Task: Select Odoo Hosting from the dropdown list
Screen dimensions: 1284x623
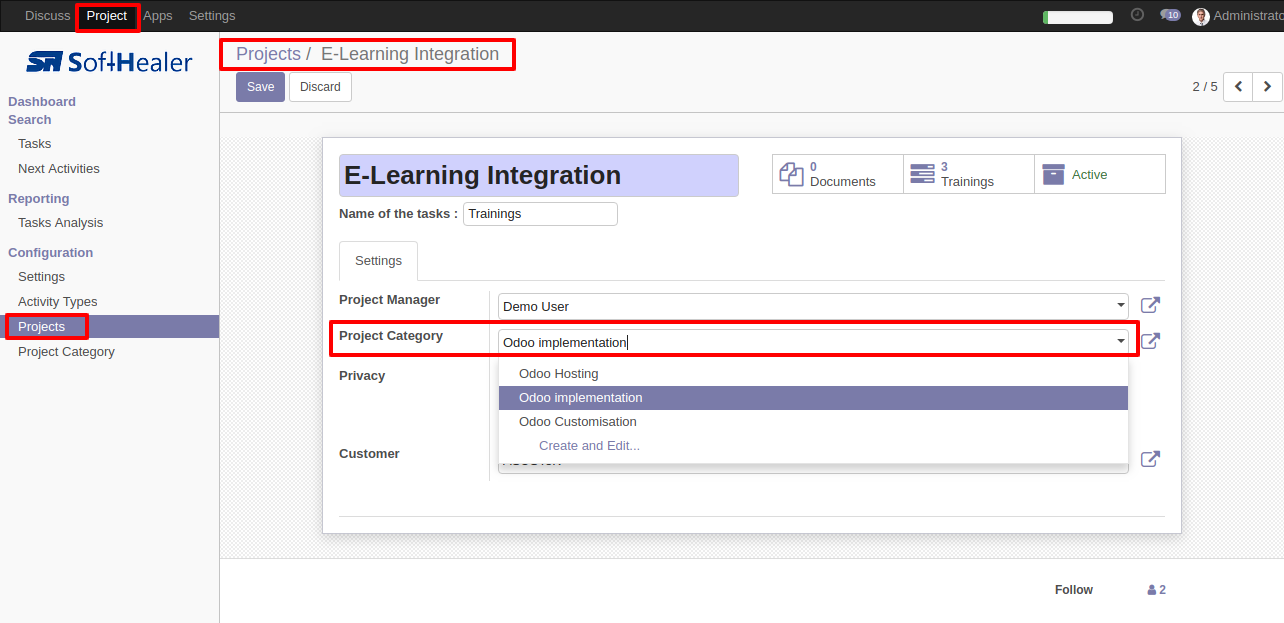Action: [x=813, y=374]
